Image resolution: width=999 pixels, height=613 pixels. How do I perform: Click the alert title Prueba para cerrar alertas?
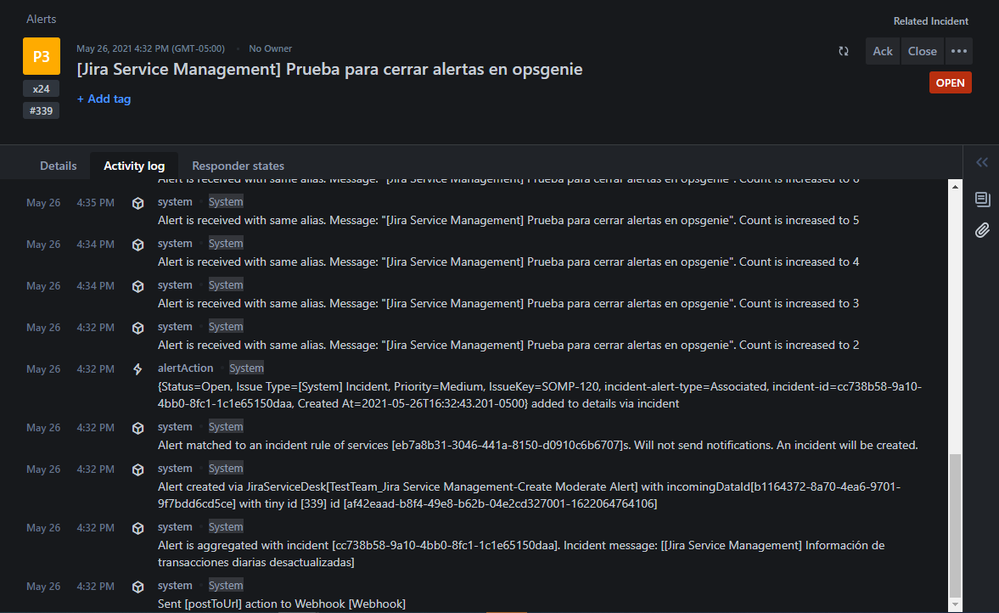tap(329, 69)
